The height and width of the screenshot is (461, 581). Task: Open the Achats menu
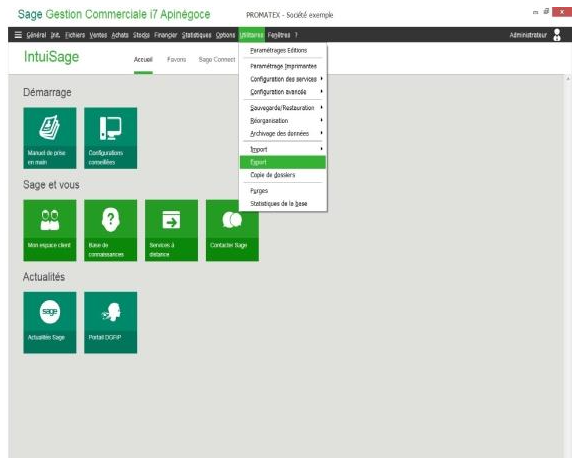pos(120,35)
